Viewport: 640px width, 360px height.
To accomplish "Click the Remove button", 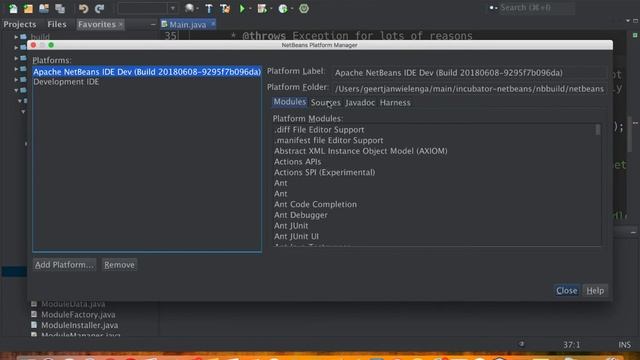I will point(119,265).
